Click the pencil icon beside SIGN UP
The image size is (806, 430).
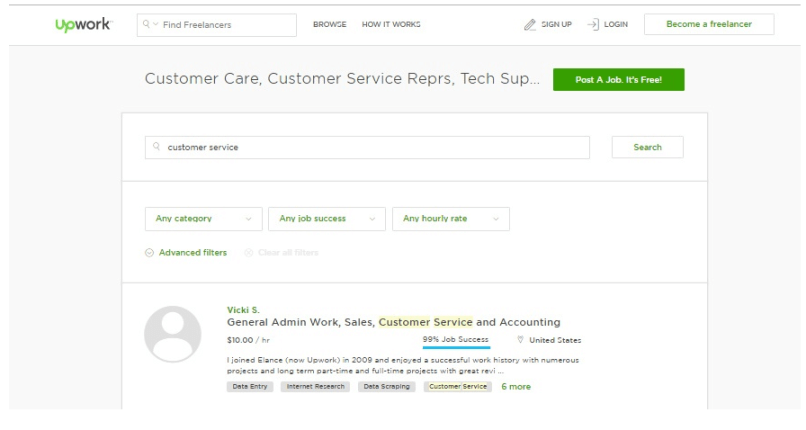click(x=529, y=25)
